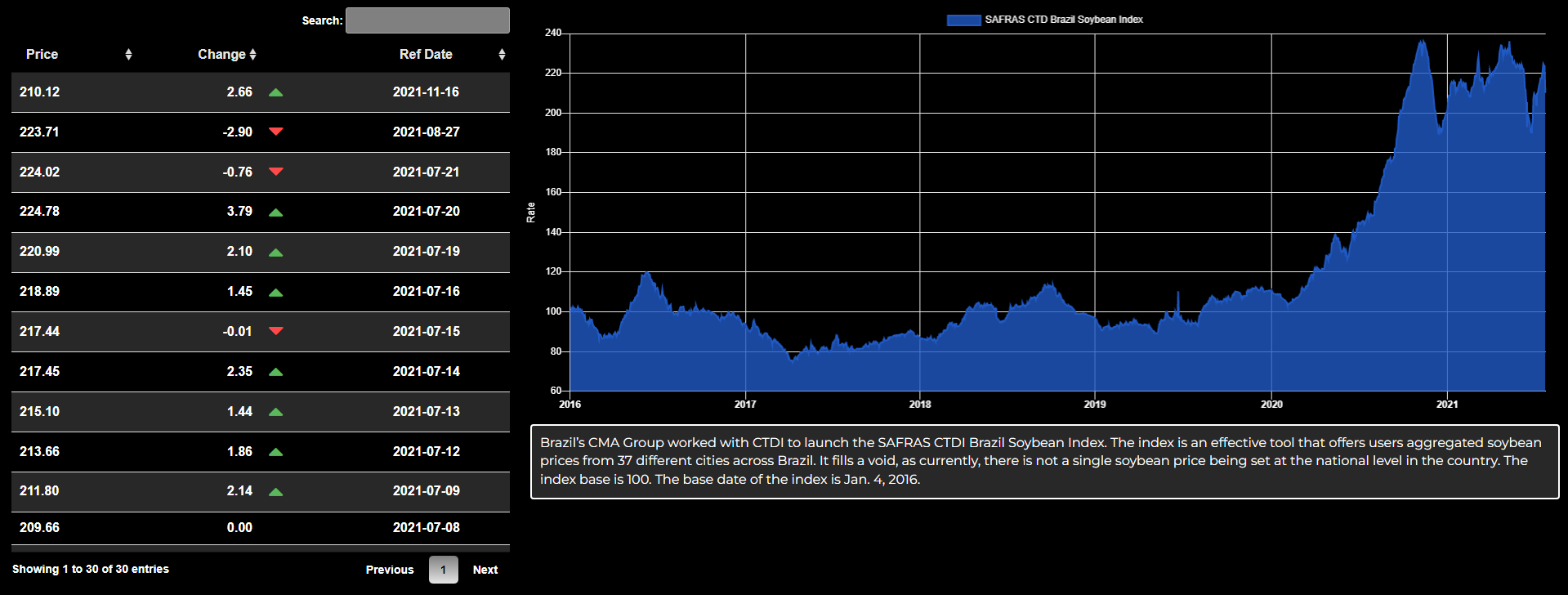Click the Change column header text
This screenshot has width=1568, height=595.
click(x=221, y=54)
